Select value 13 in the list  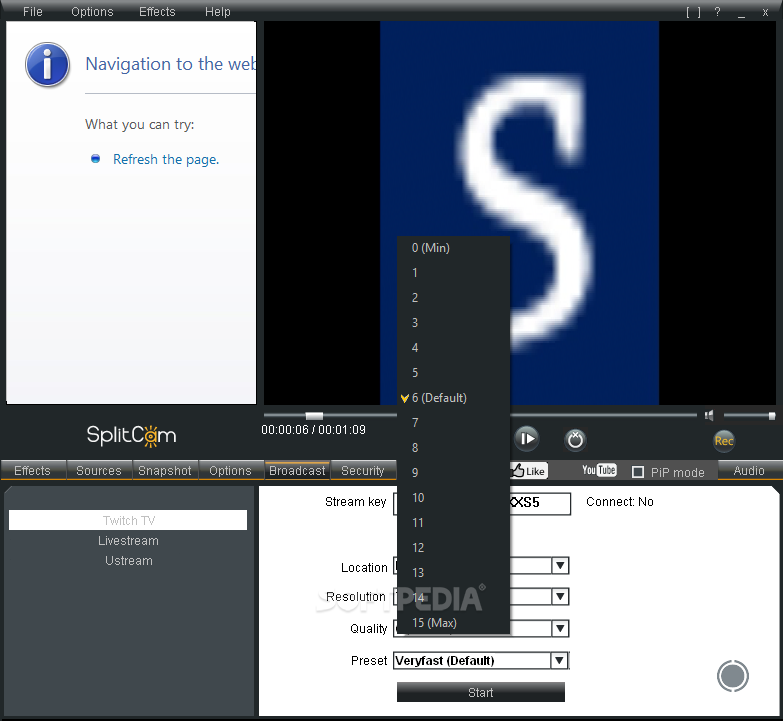(453, 573)
